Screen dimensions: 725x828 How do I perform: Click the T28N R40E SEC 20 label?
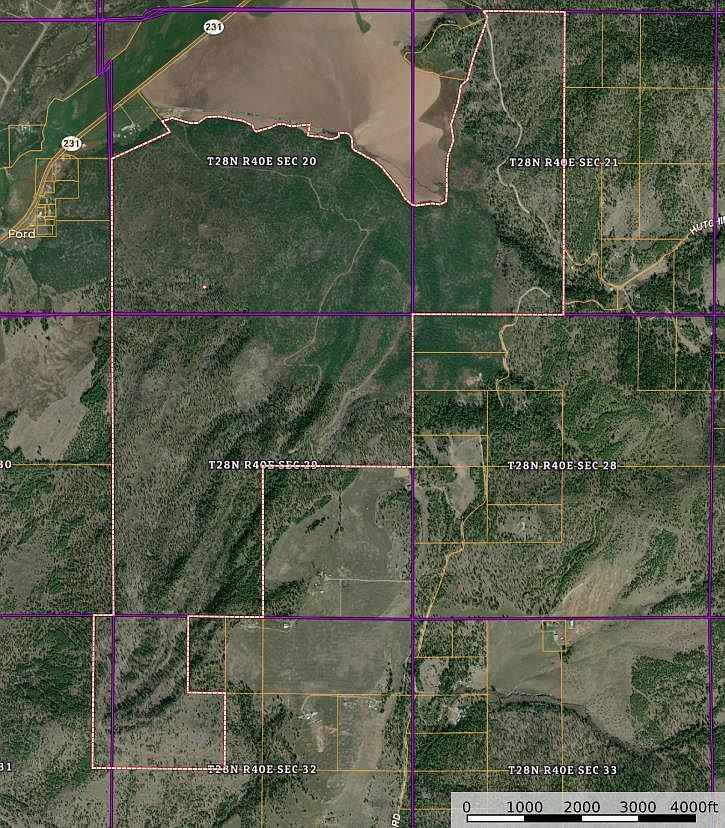click(x=262, y=162)
